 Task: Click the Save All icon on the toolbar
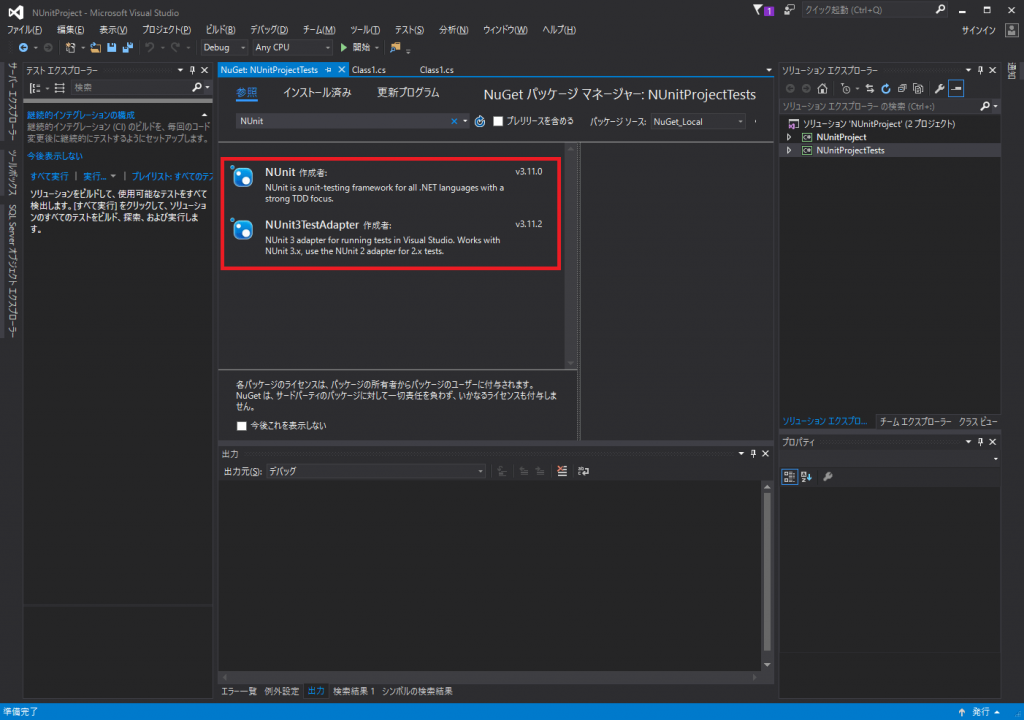[128, 47]
